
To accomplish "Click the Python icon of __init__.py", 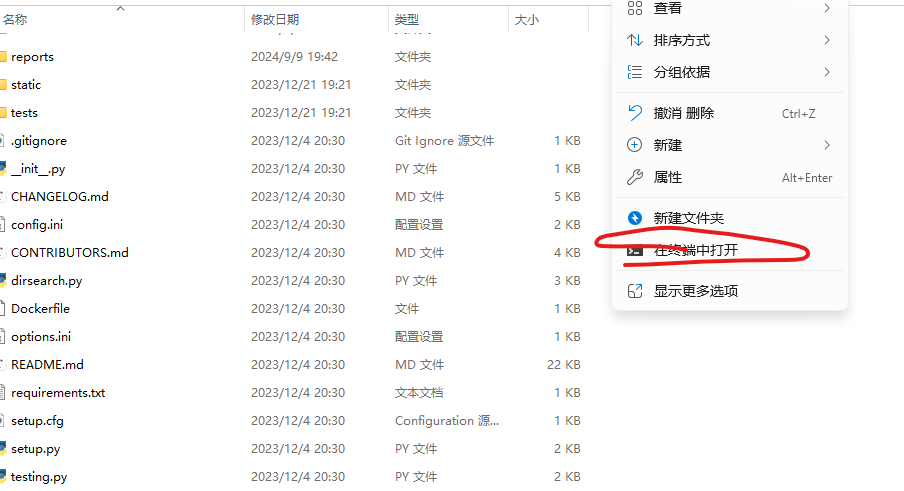I will point(3,169).
